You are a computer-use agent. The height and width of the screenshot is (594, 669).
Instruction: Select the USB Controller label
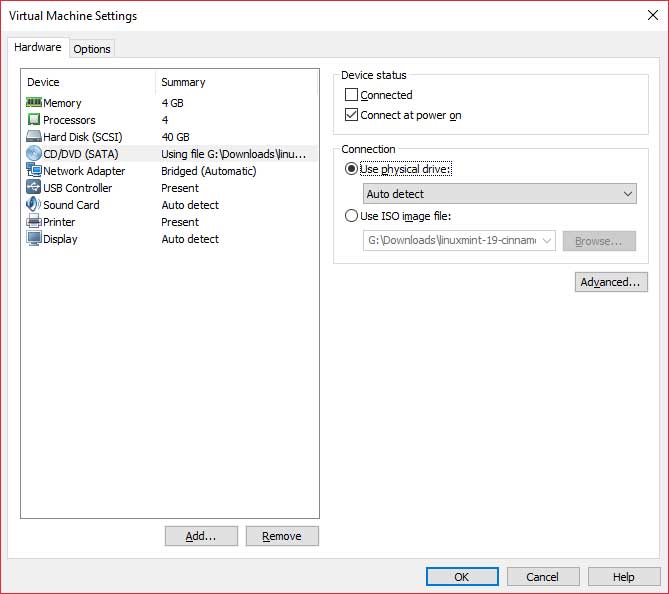pyautogui.click(x=78, y=188)
